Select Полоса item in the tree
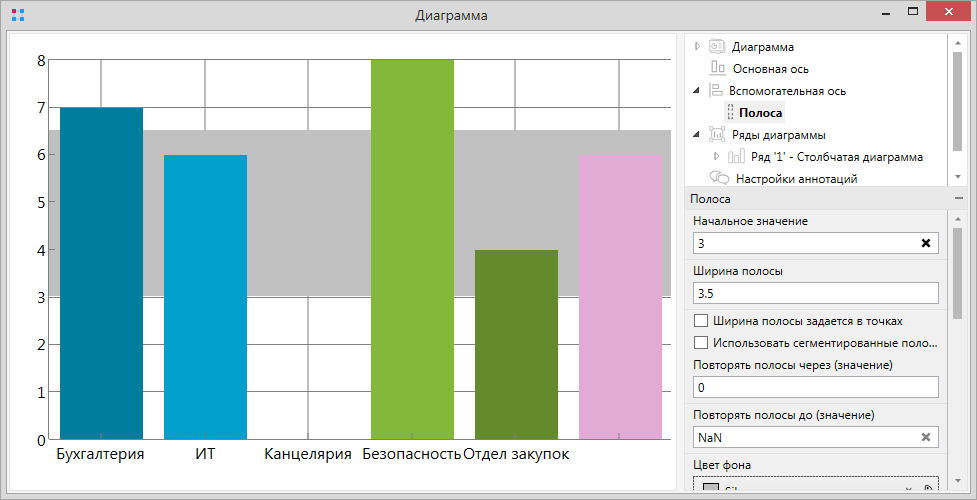 (760, 113)
